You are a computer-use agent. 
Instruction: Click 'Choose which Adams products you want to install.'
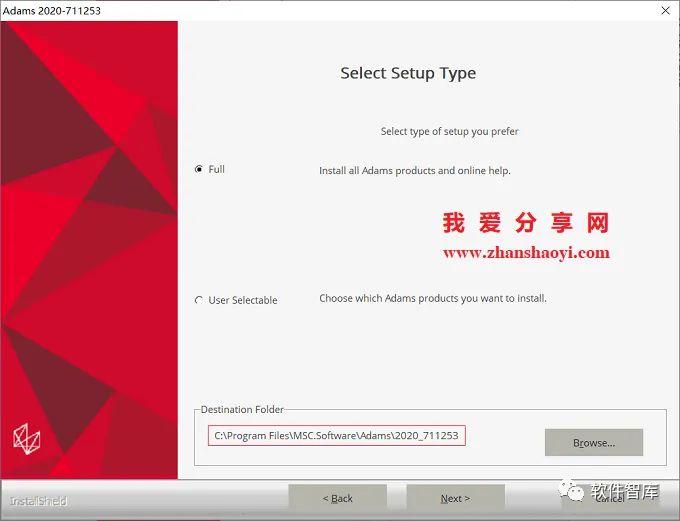433,298
